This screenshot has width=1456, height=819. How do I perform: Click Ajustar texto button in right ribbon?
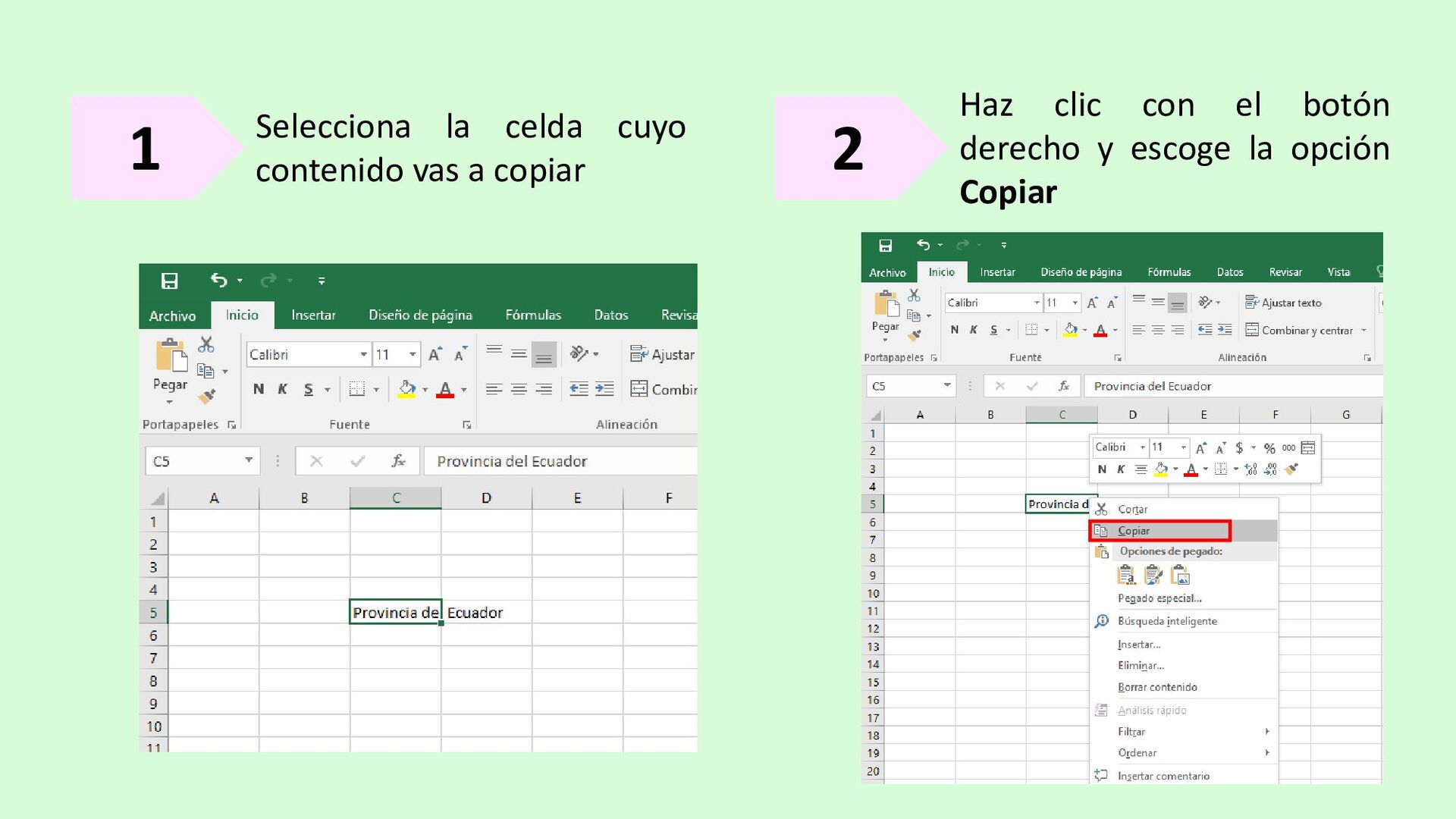pos(1283,303)
